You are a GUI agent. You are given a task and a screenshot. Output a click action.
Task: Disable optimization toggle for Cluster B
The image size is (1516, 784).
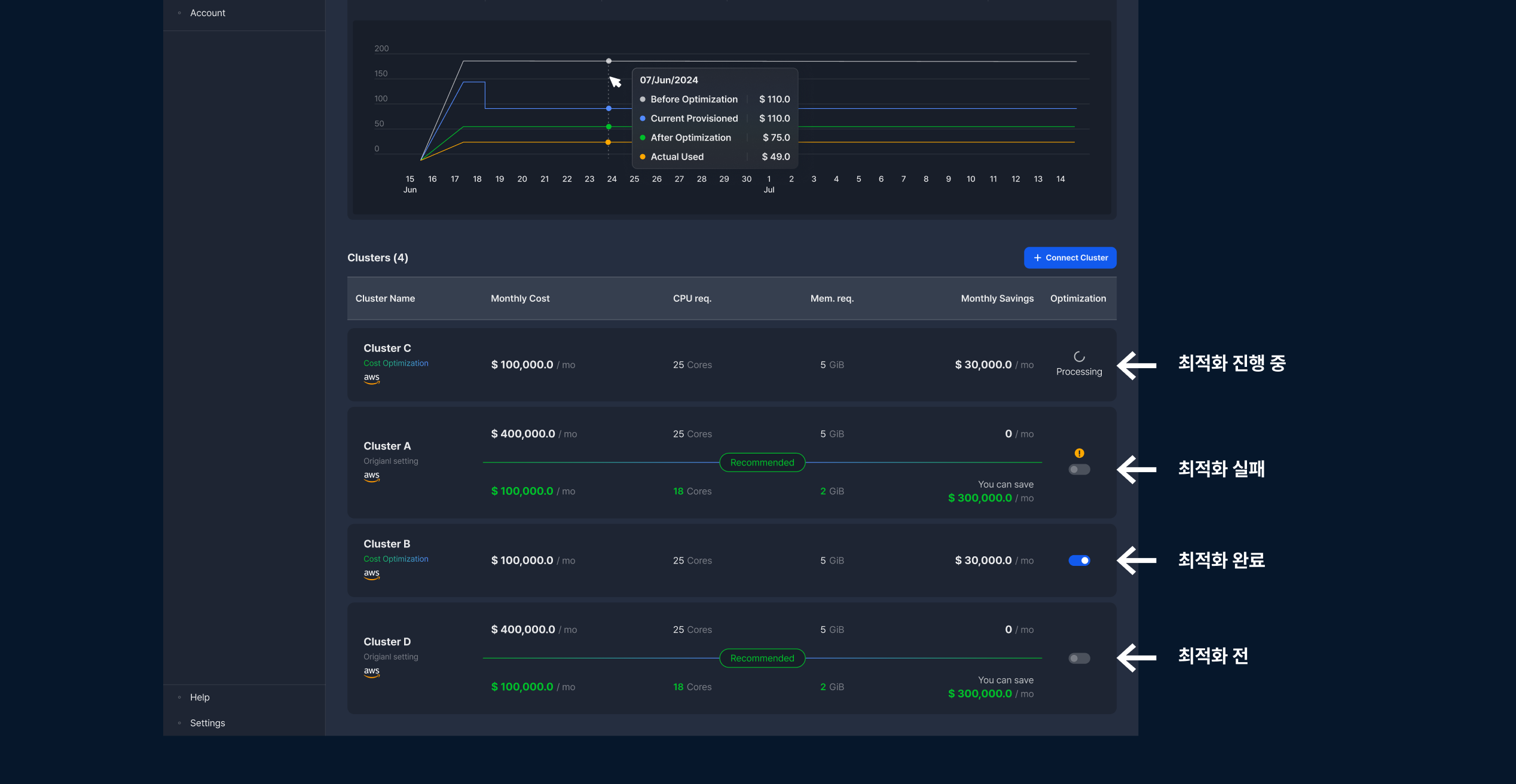tap(1079, 561)
